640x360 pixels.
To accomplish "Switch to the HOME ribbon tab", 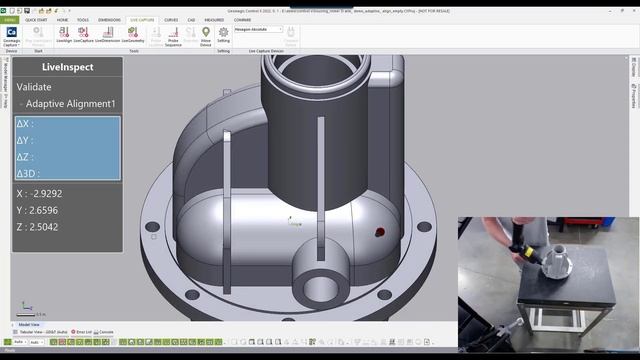I will click(62, 20).
